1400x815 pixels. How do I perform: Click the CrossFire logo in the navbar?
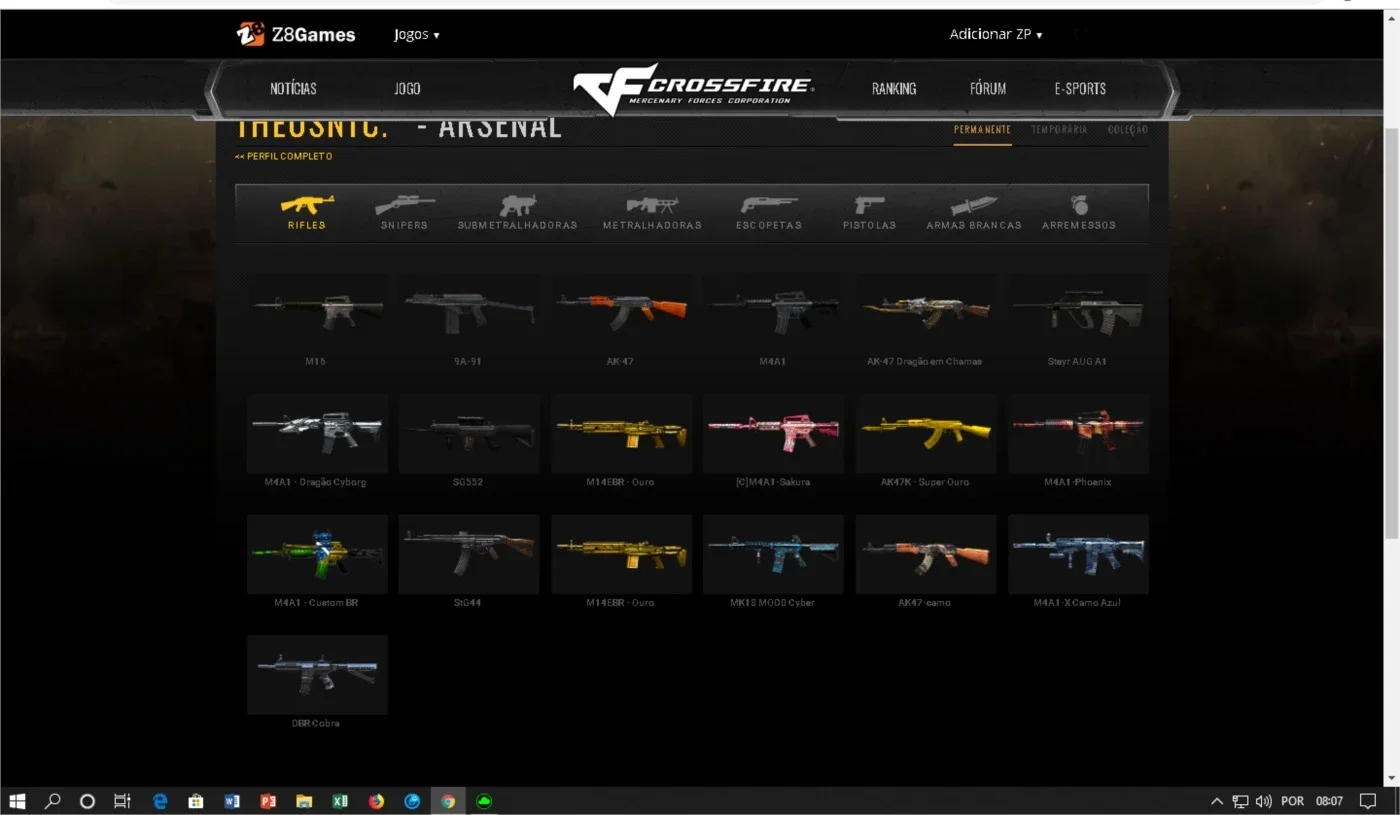(x=693, y=88)
